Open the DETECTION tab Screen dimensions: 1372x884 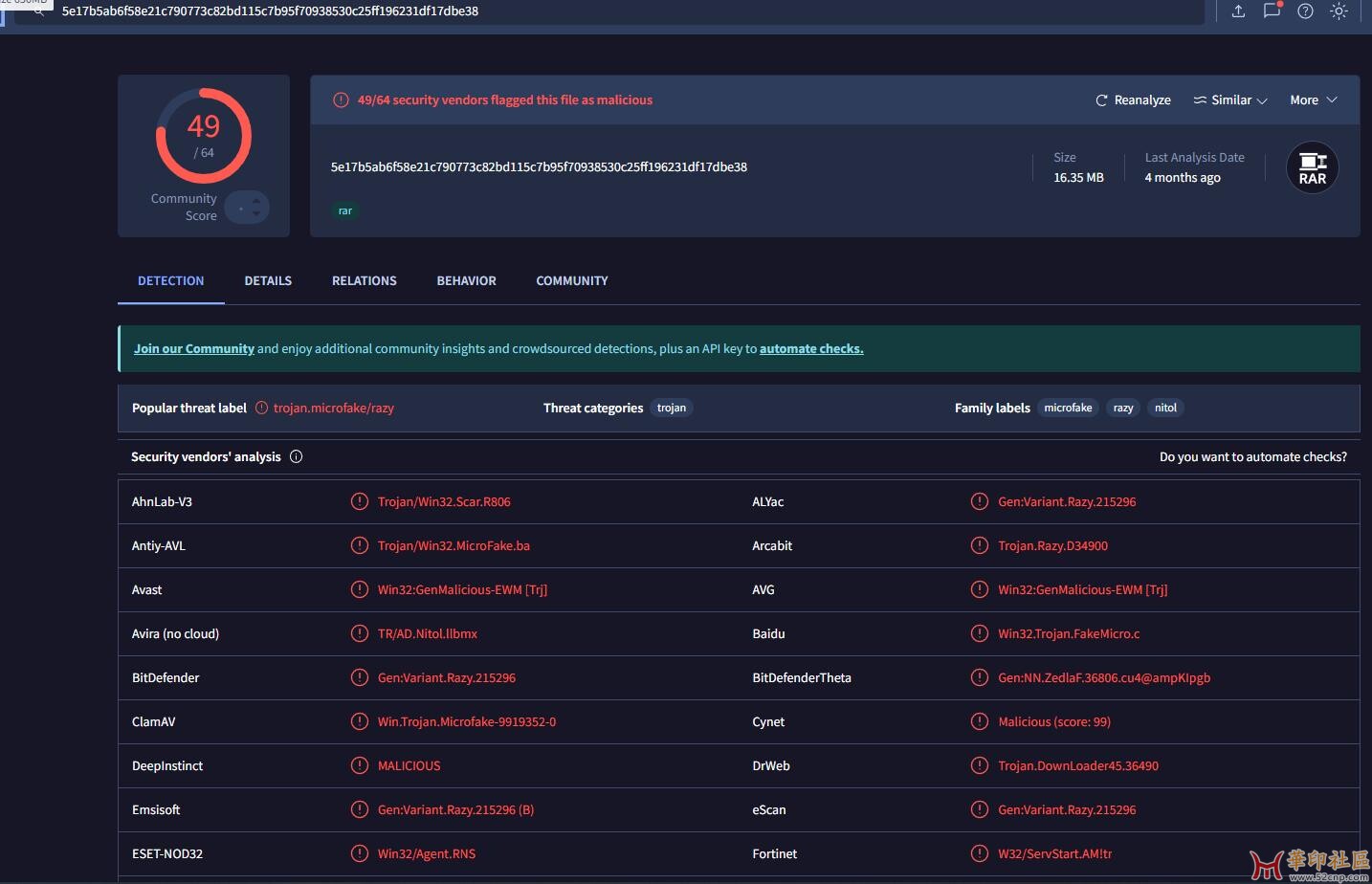pos(171,280)
